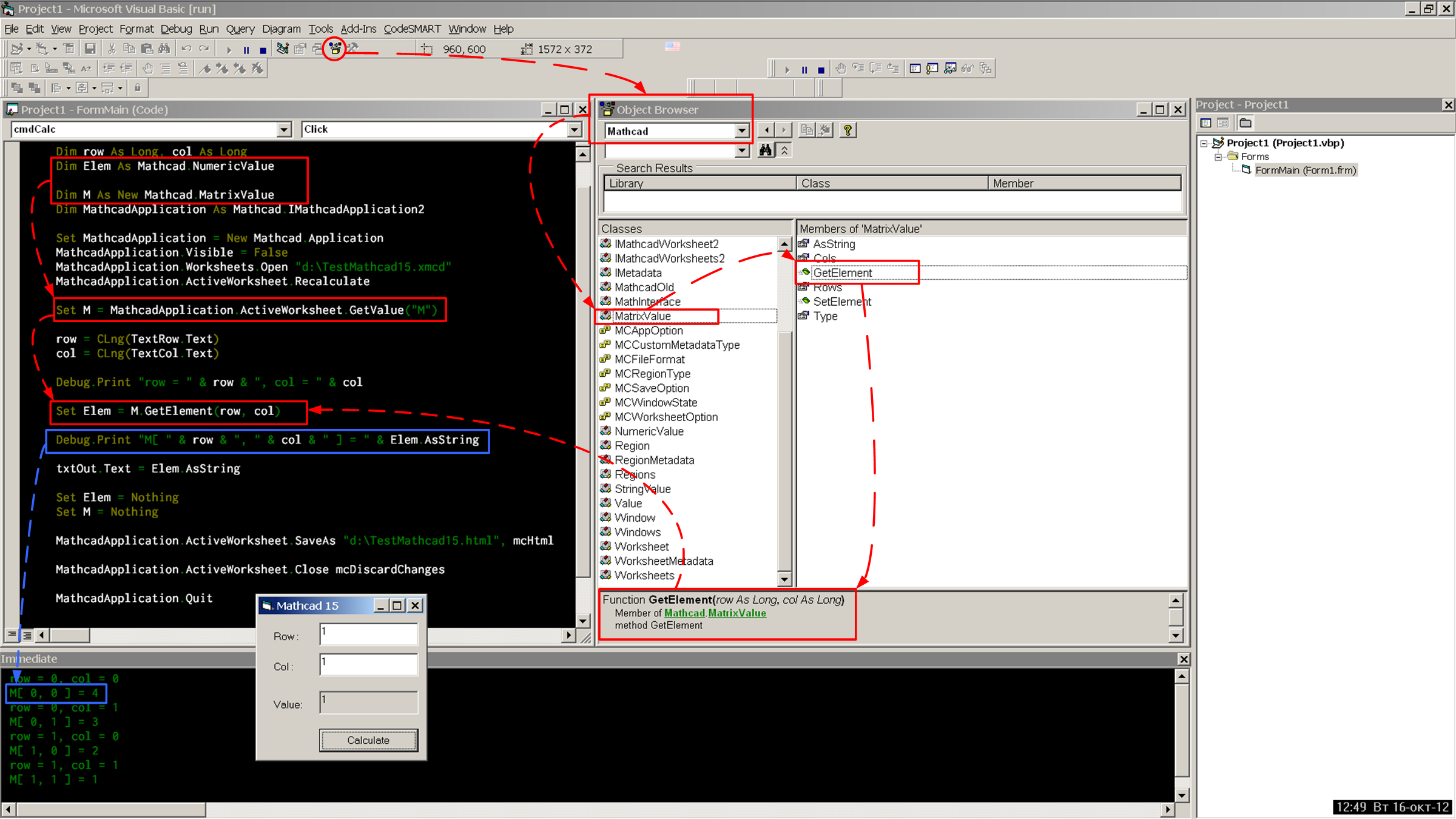
Task: Open the Click procedure dropdown in code window
Action: [574, 129]
